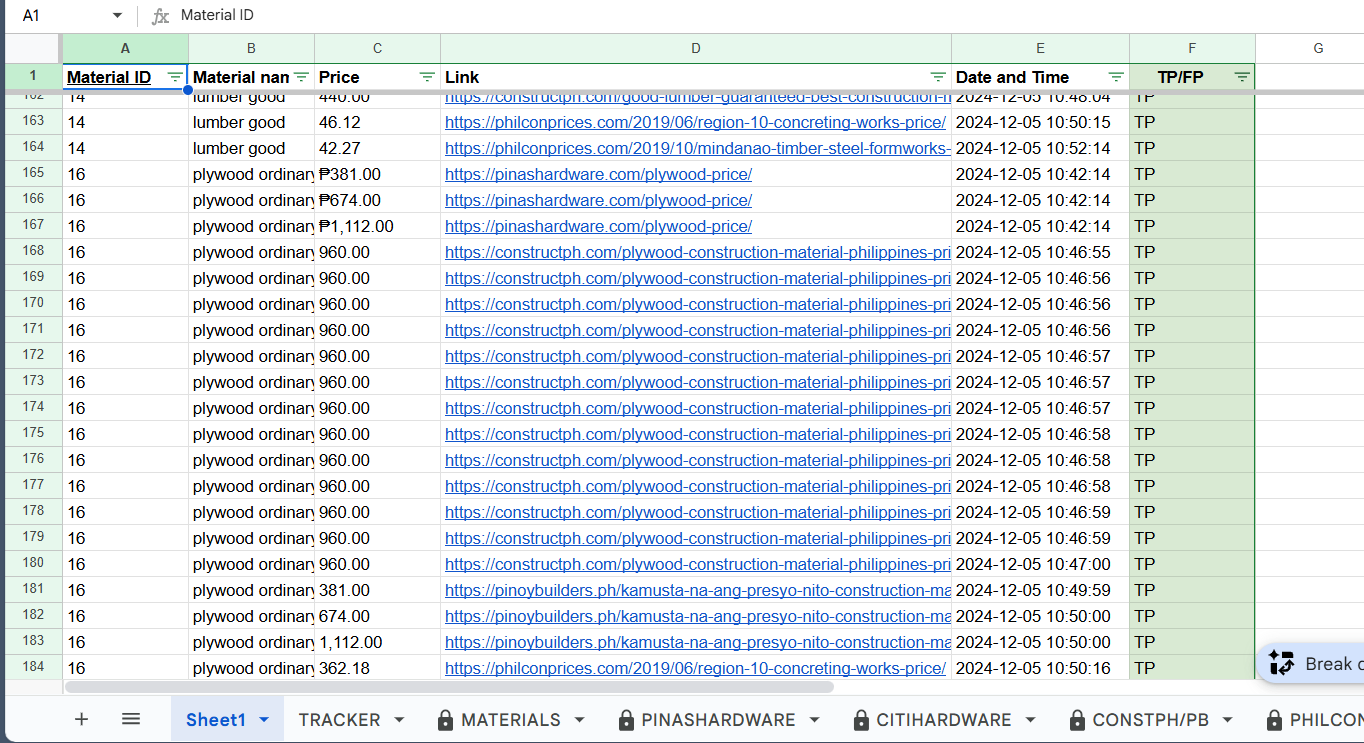Open the all sheets list icon
The height and width of the screenshot is (743, 1364).
[131, 719]
